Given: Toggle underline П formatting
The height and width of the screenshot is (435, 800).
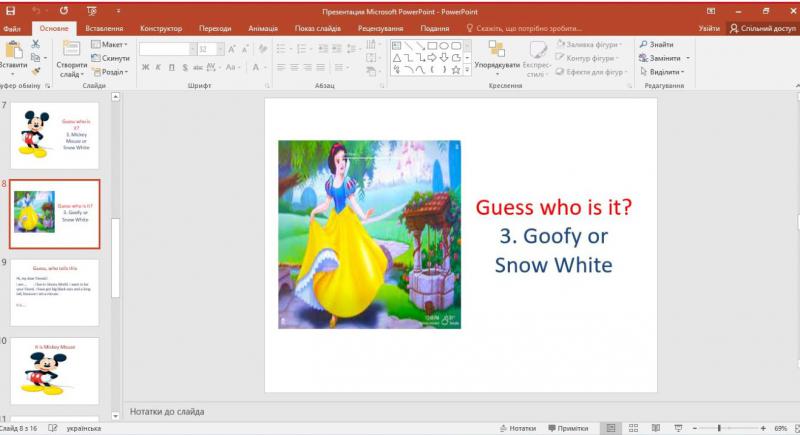Looking at the screenshot, I should [171, 67].
